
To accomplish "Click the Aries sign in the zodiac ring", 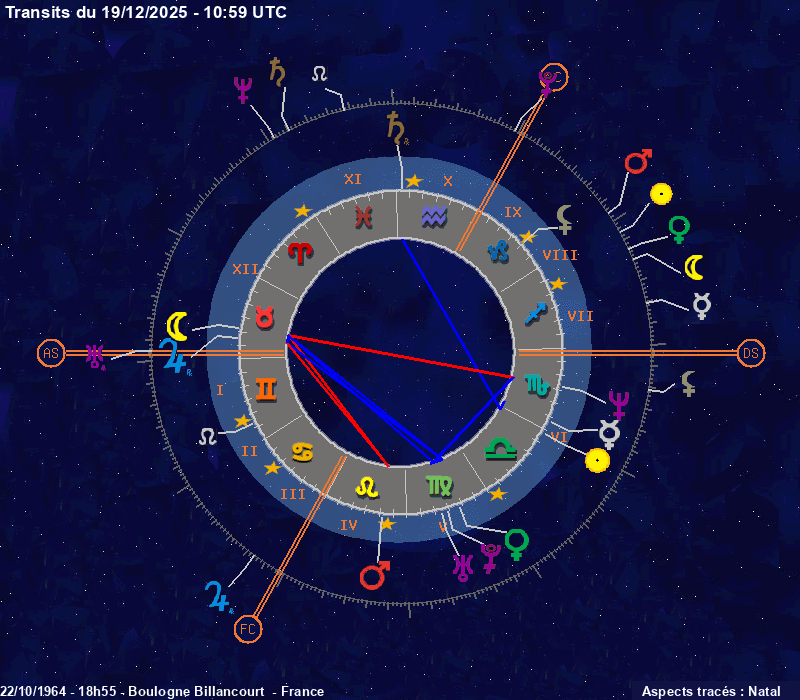I will 300,252.
